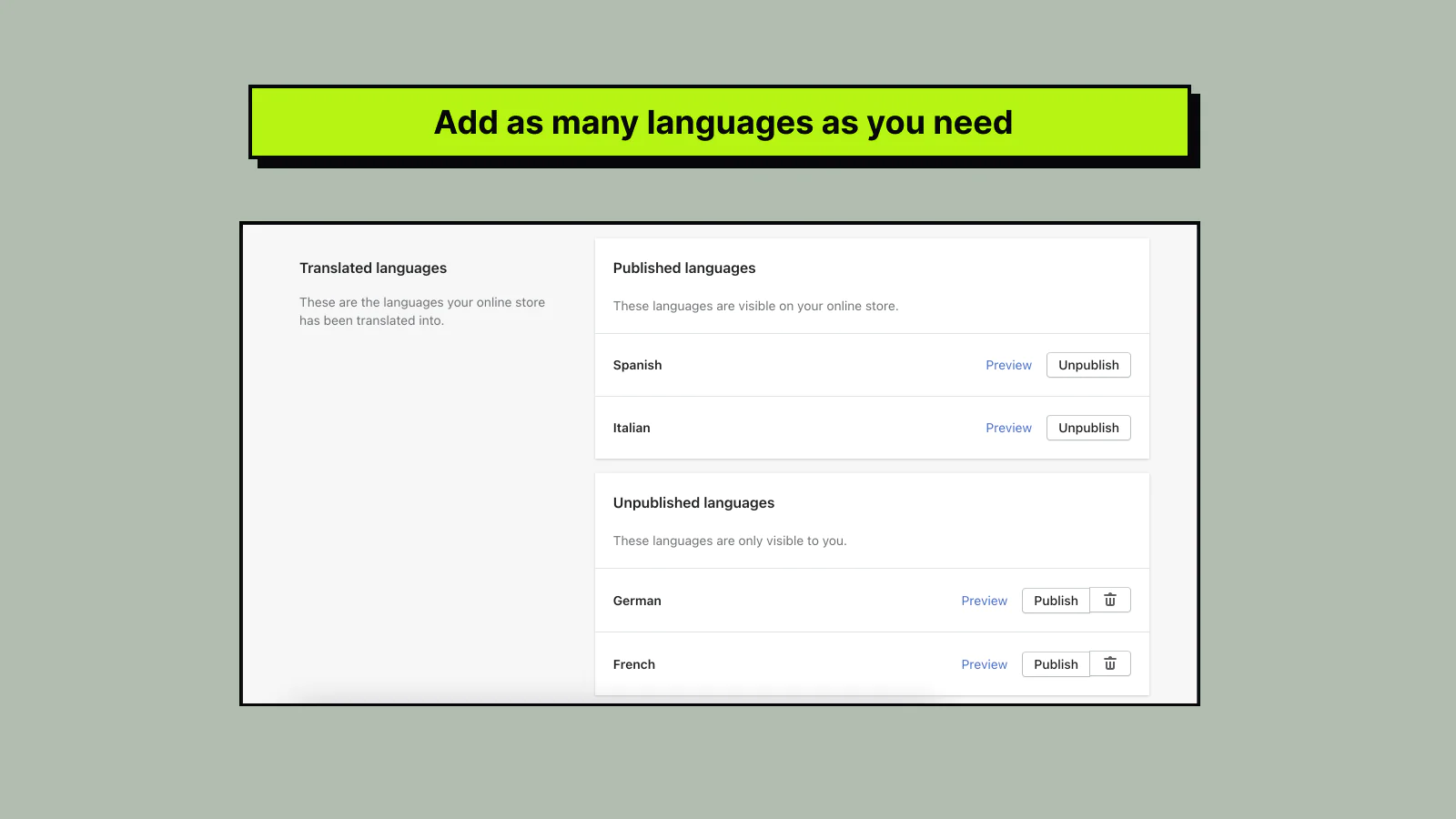Click the "visible on your online store" description
The width and height of the screenshot is (1456, 819).
click(x=755, y=306)
